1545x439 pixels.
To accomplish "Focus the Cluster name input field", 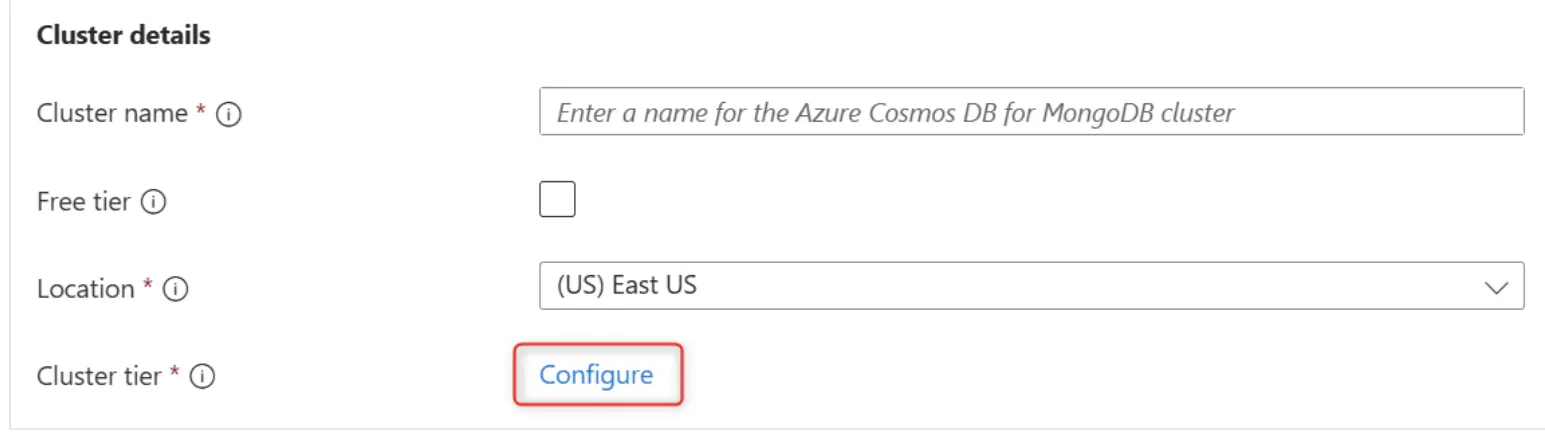I will (1031, 112).
